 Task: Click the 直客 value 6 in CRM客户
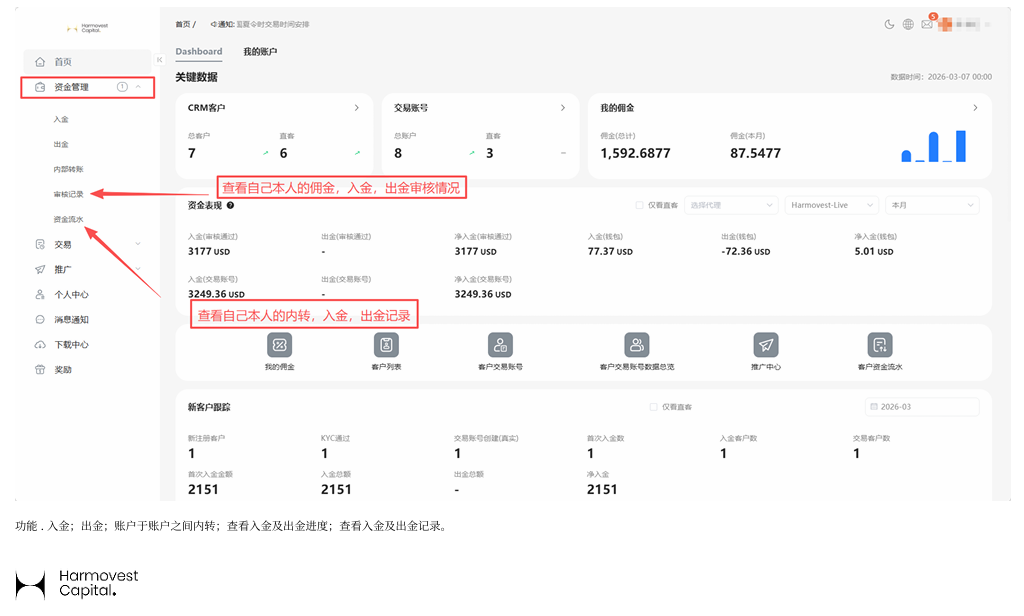[x=283, y=154]
